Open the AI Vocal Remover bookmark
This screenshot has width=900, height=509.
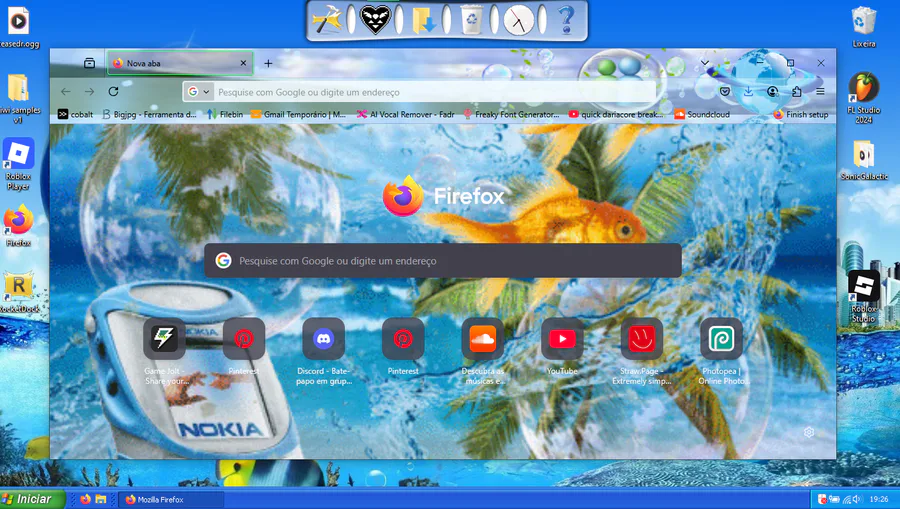coord(405,114)
